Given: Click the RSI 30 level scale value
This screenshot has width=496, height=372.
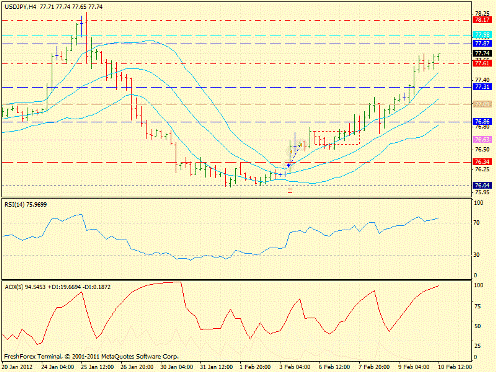Looking at the screenshot, I should [477, 255].
